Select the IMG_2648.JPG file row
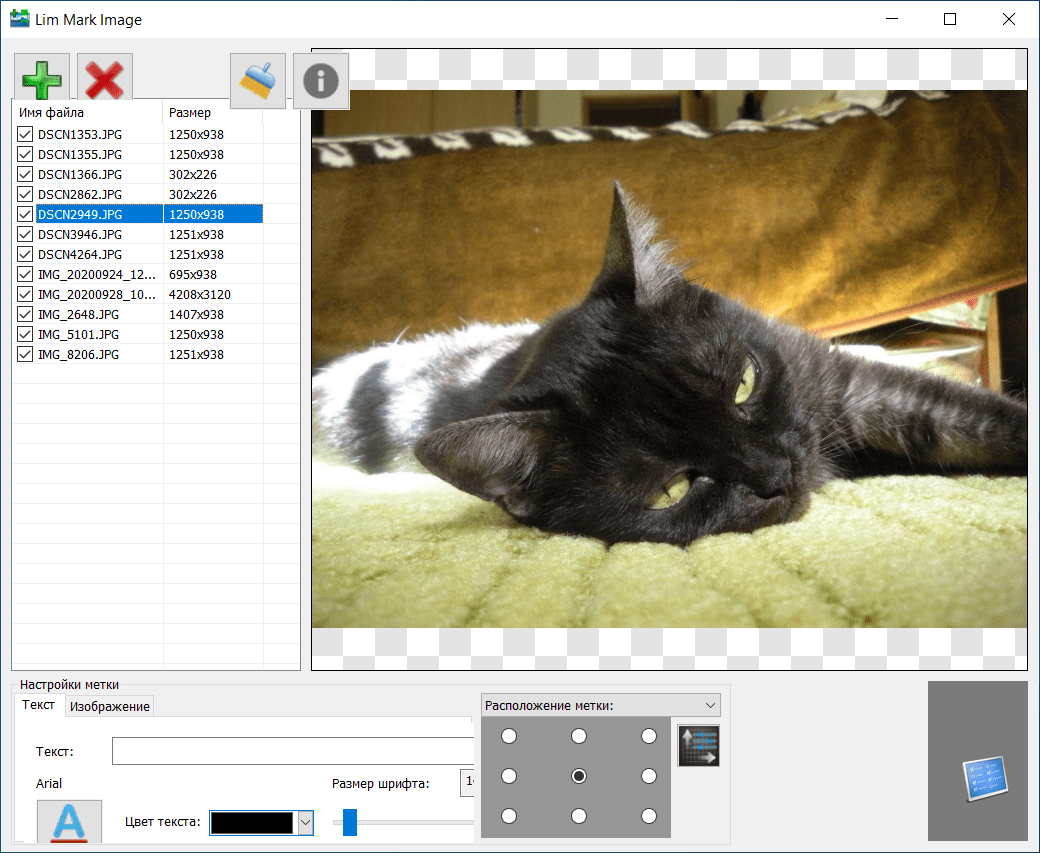The image size is (1040, 853). [138, 314]
